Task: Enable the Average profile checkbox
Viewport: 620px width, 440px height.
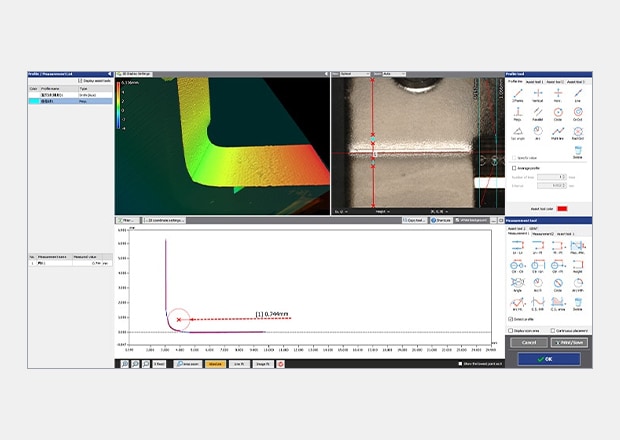Action: tap(514, 168)
